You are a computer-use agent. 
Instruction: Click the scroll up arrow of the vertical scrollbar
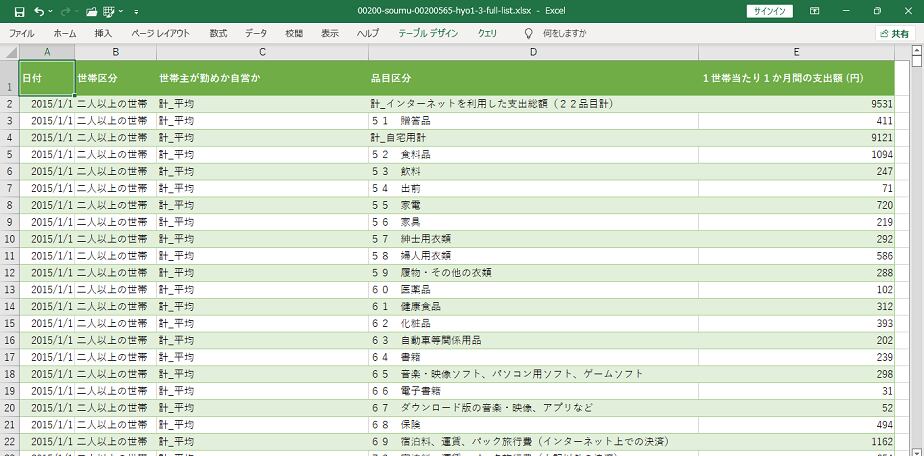click(916, 49)
